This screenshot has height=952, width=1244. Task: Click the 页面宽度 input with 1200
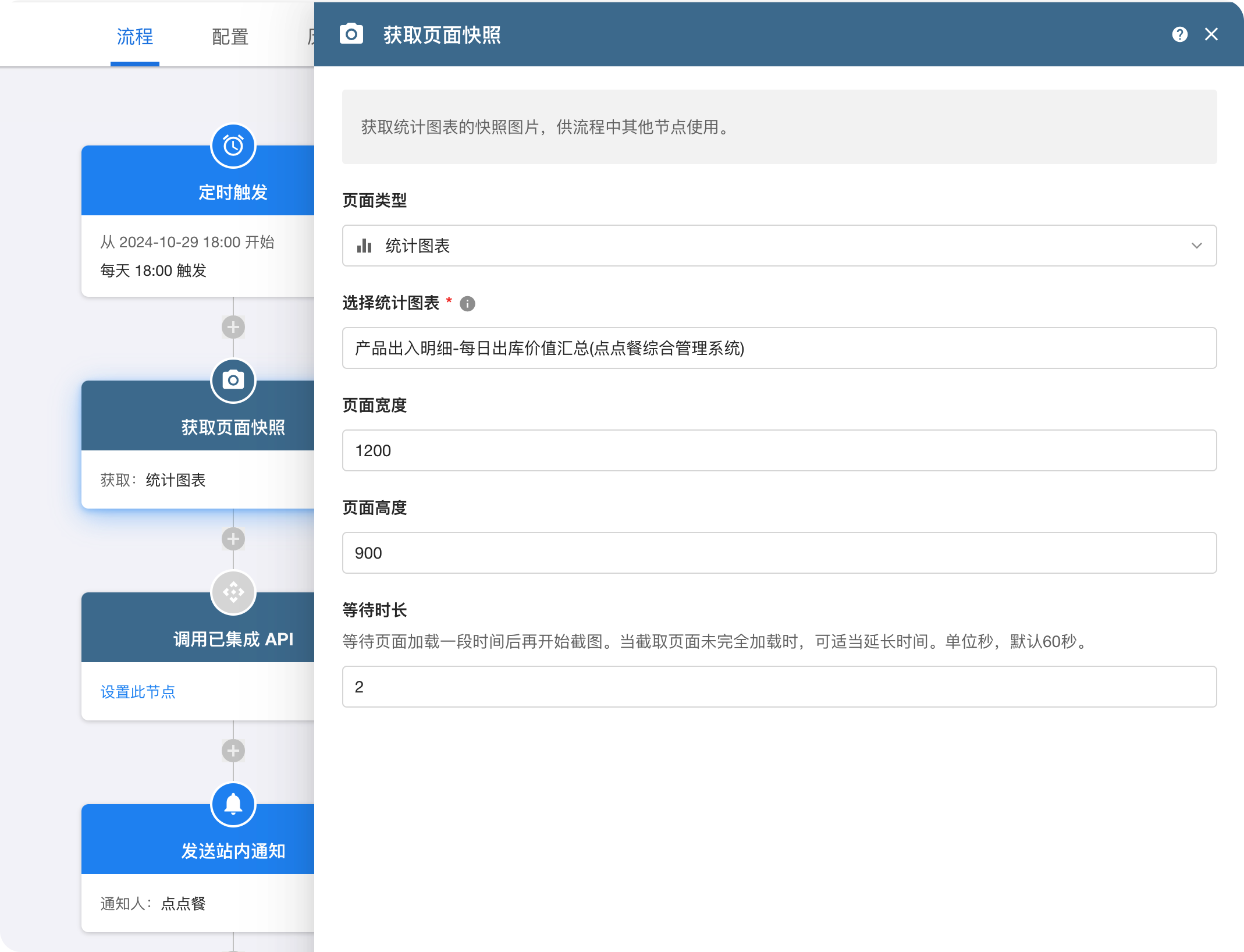pyautogui.click(x=779, y=450)
